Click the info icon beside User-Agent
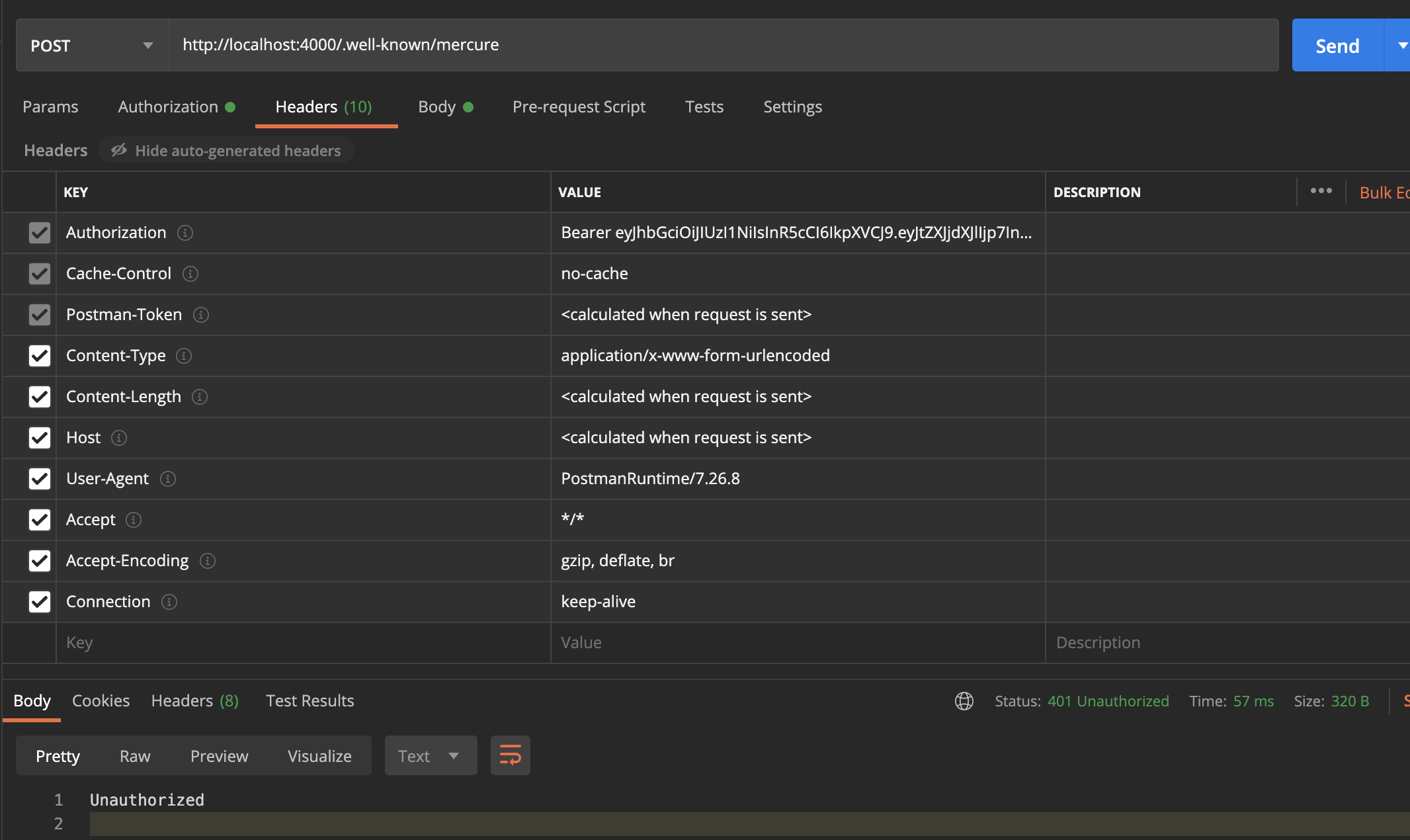1410x840 pixels. pos(167,479)
